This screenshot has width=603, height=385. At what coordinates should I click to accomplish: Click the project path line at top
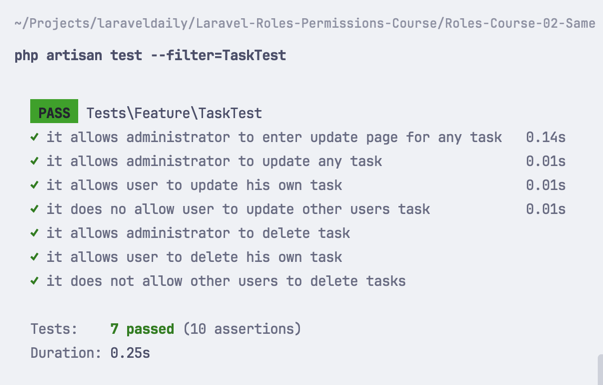coord(305,23)
